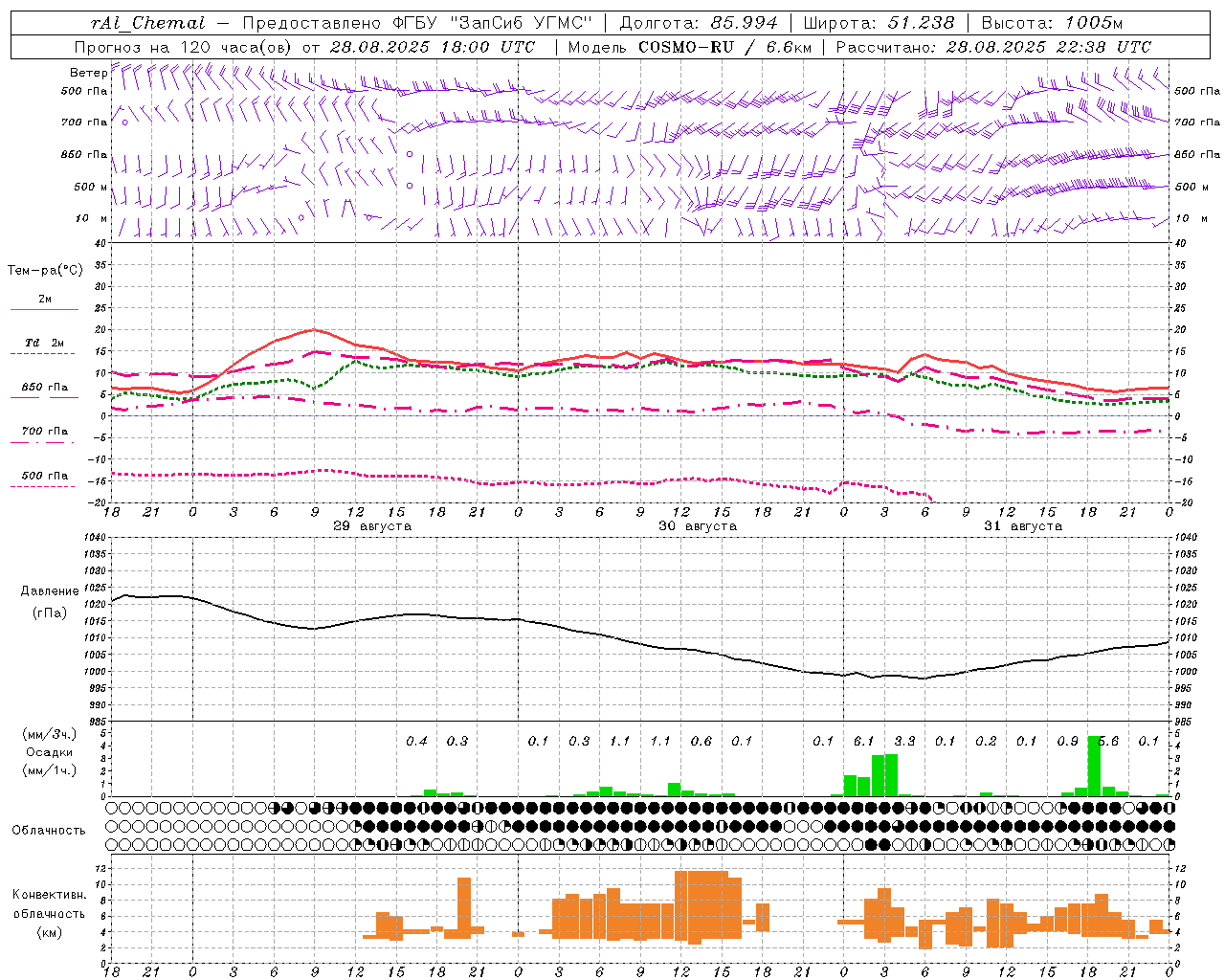Click the 700 гПа temperature legend entry

click(x=45, y=431)
